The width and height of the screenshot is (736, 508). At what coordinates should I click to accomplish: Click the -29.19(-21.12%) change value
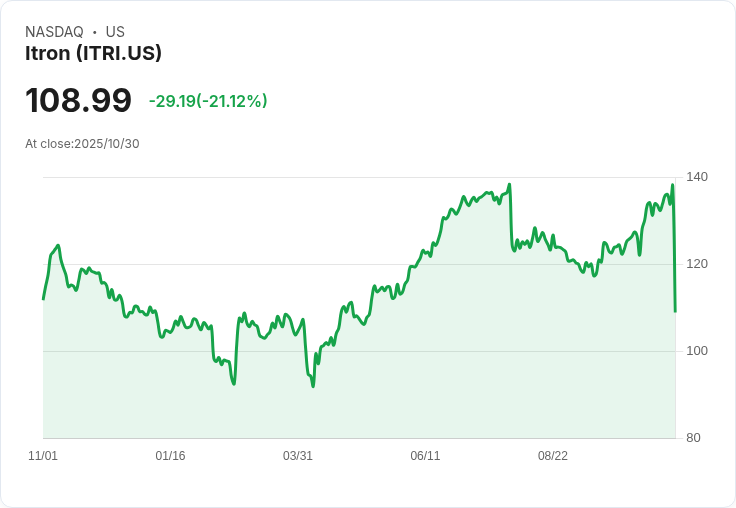pos(208,101)
